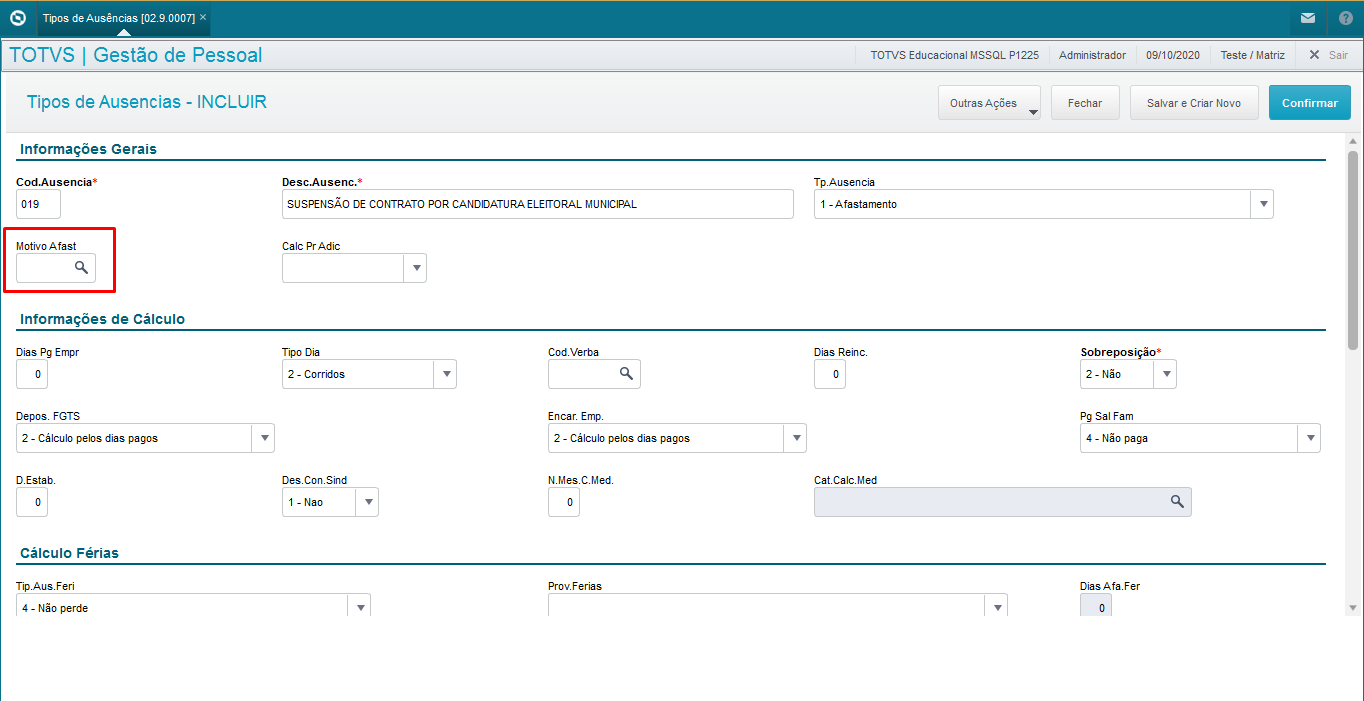Open the help question mark icon

click(1345, 18)
